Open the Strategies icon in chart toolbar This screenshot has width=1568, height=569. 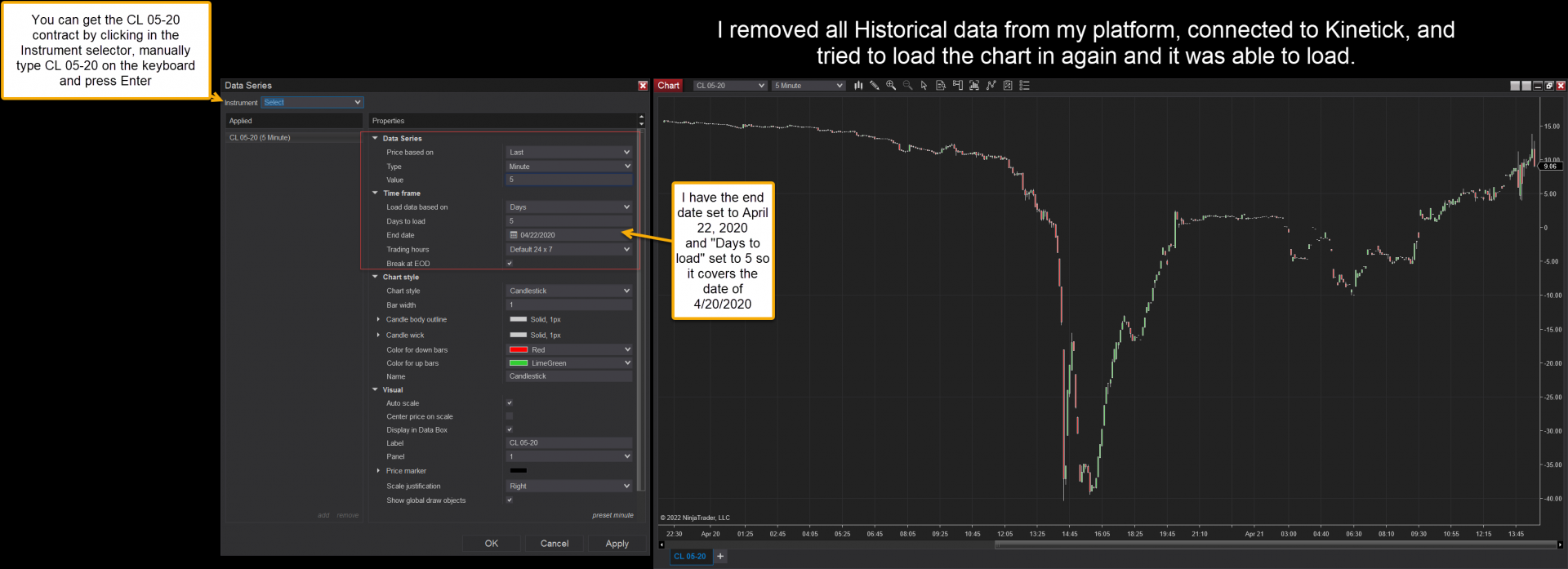[1008, 85]
